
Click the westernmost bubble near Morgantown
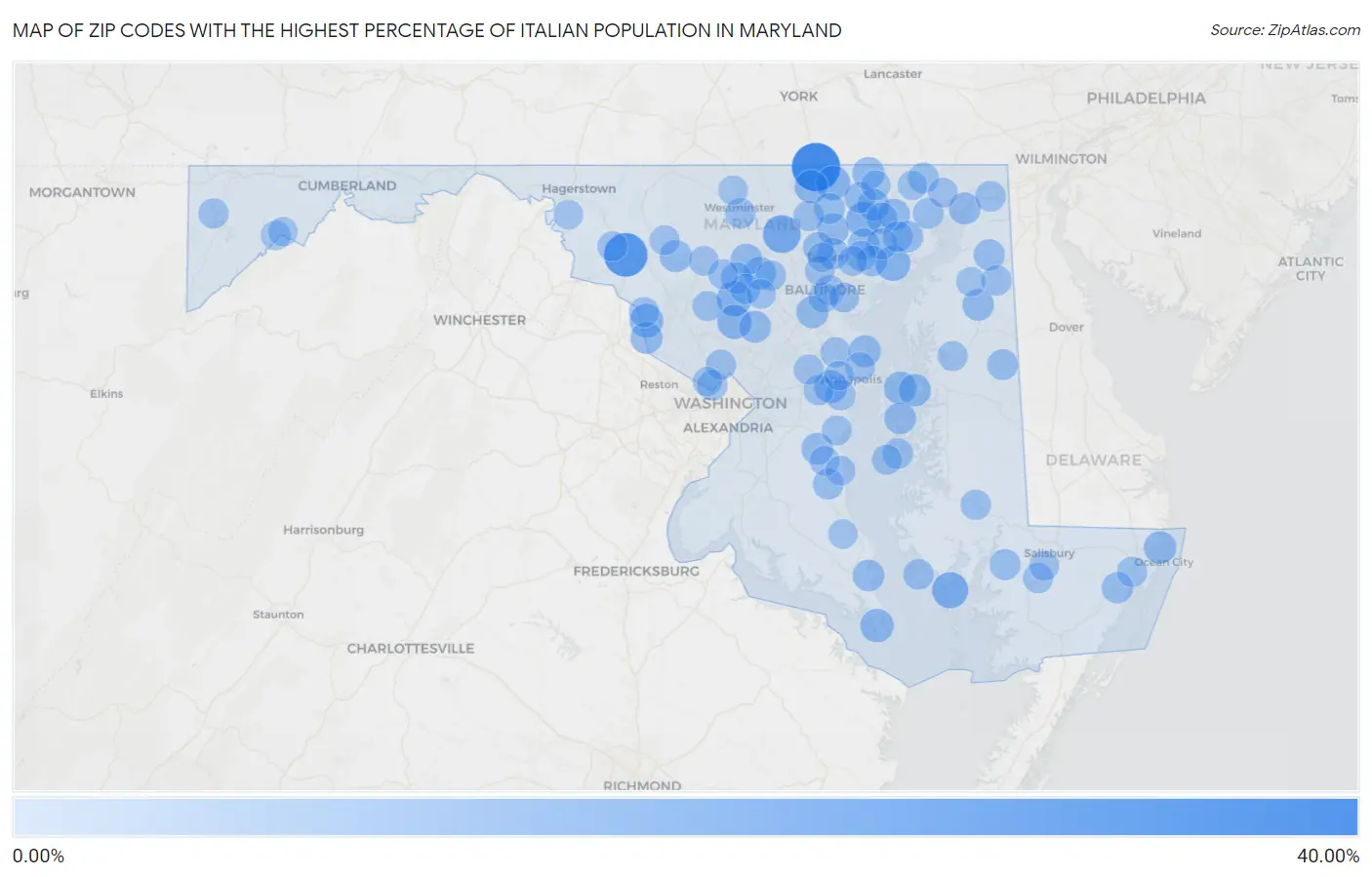pyautogui.click(x=213, y=213)
